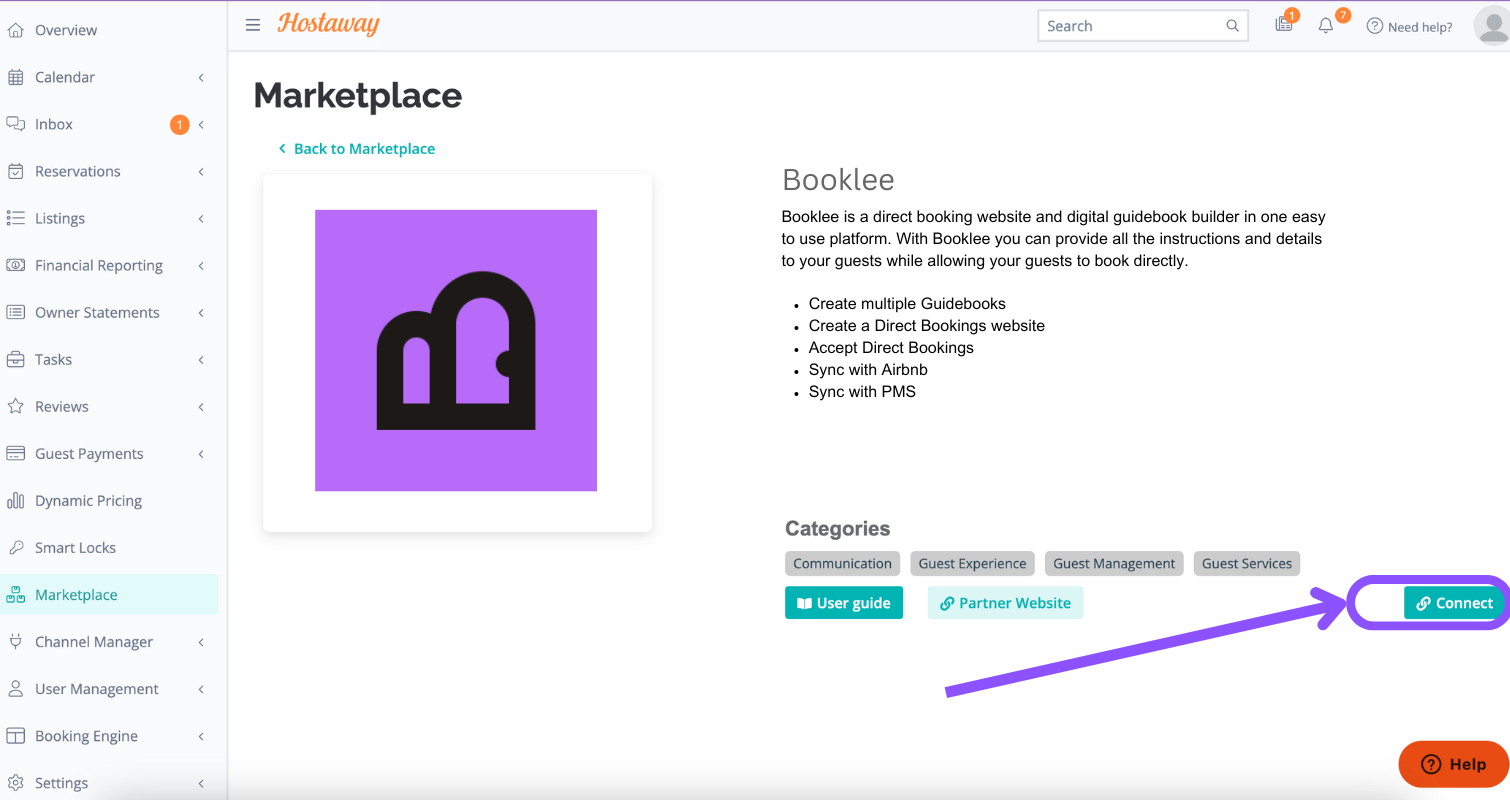Select the Guest Services category tag

pyautogui.click(x=1247, y=563)
